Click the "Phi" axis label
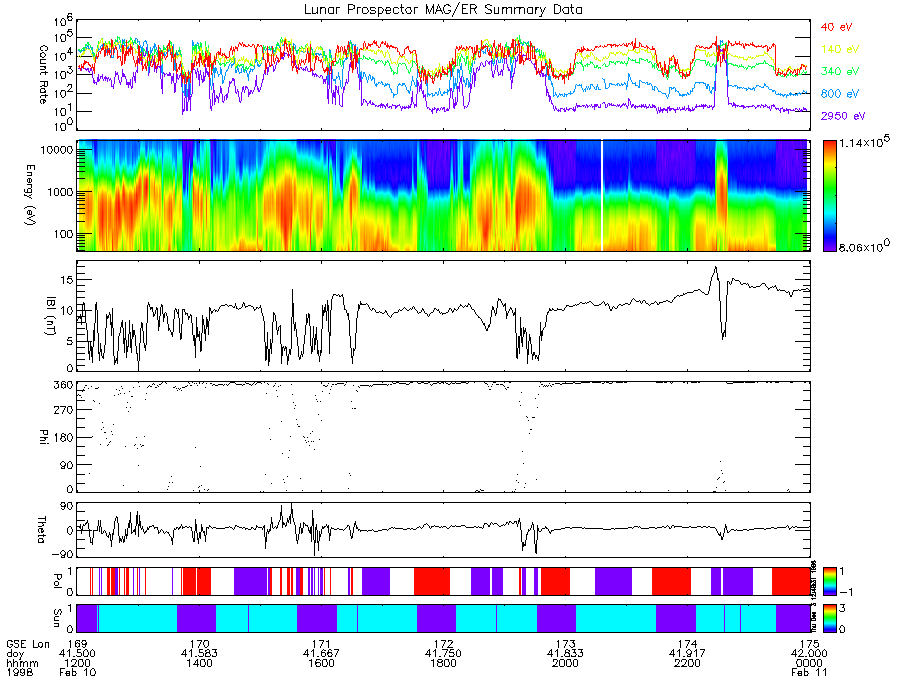Viewport: 900px width, 700px height. point(43,436)
